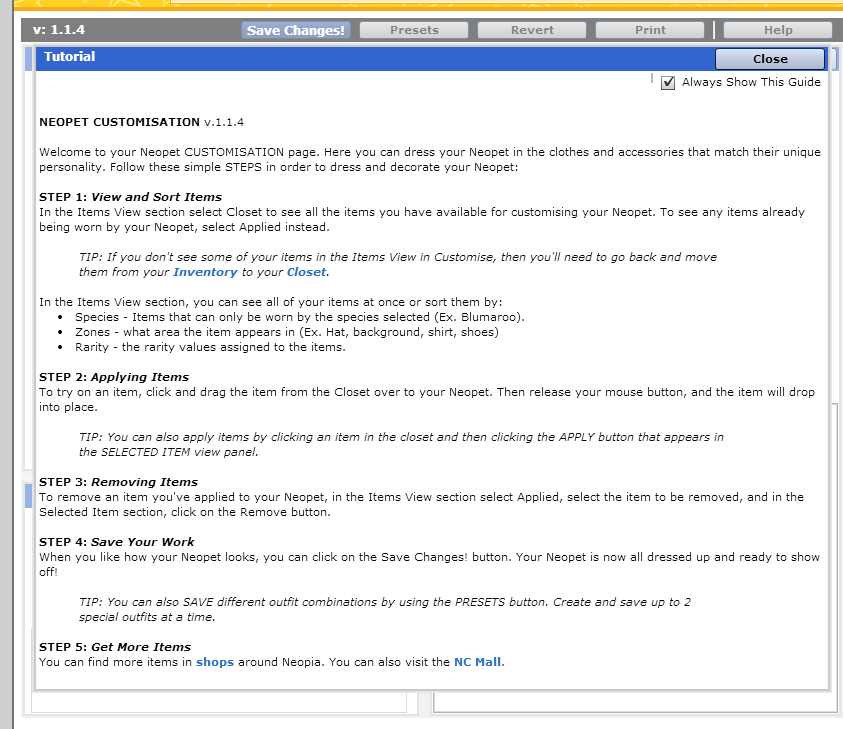This screenshot has height=729, width=843.
Task: Click the v: 1.1.4 version label
Action: click(59, 30)
